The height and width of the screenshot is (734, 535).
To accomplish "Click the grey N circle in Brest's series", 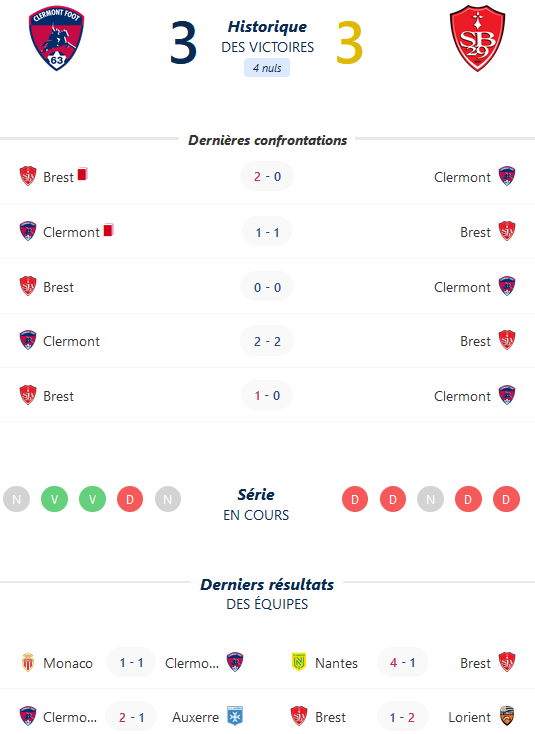I will [430, 499].
